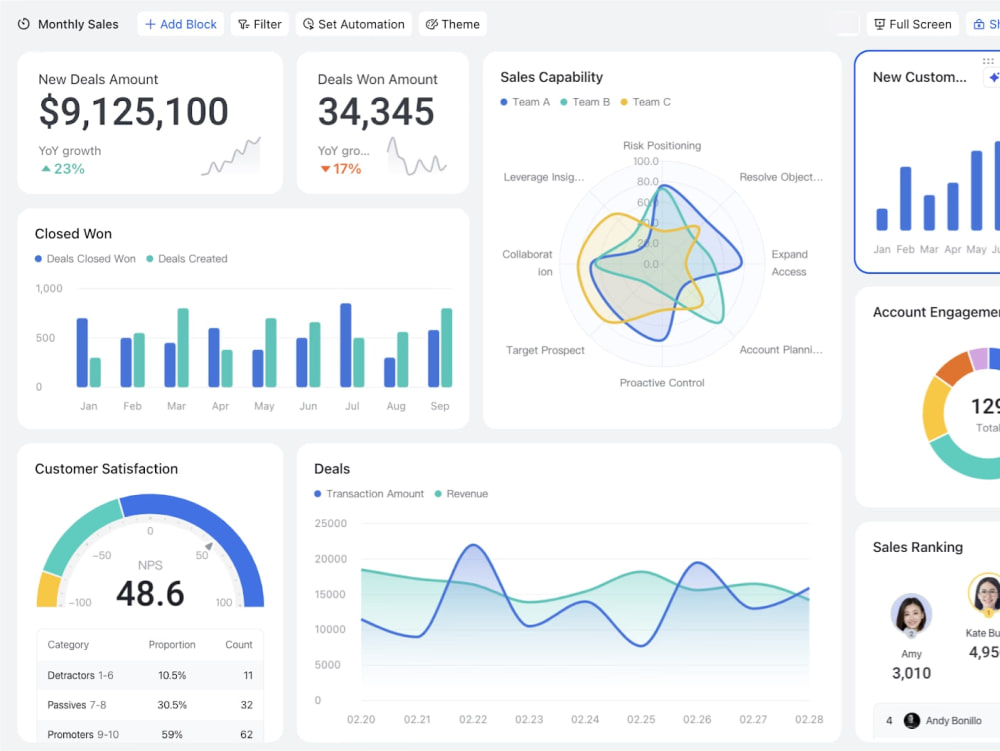Click the Risk Positioning radar label
Viewport: 1000px width, 751px height.
[662, 145]
